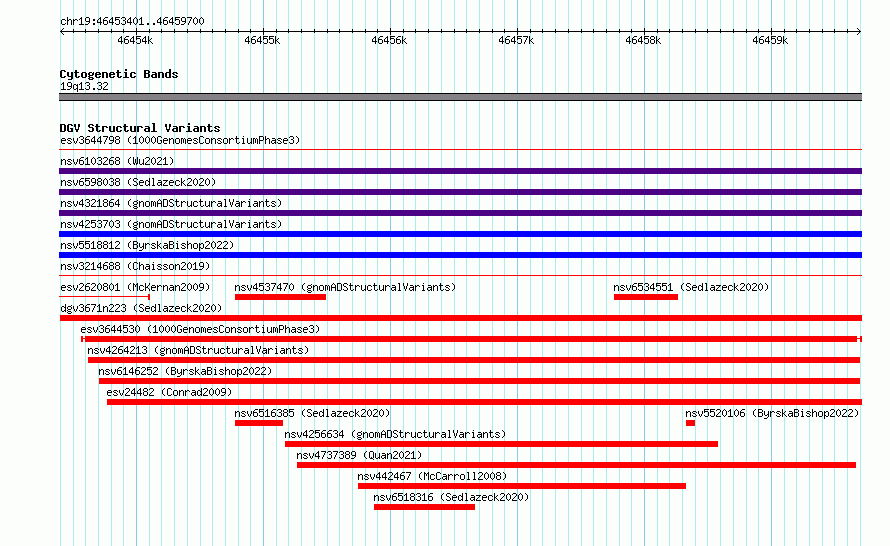890x546 pixels.
Task: Click esv2620801 (McKernan2009) label
Action: pos(135,287)
